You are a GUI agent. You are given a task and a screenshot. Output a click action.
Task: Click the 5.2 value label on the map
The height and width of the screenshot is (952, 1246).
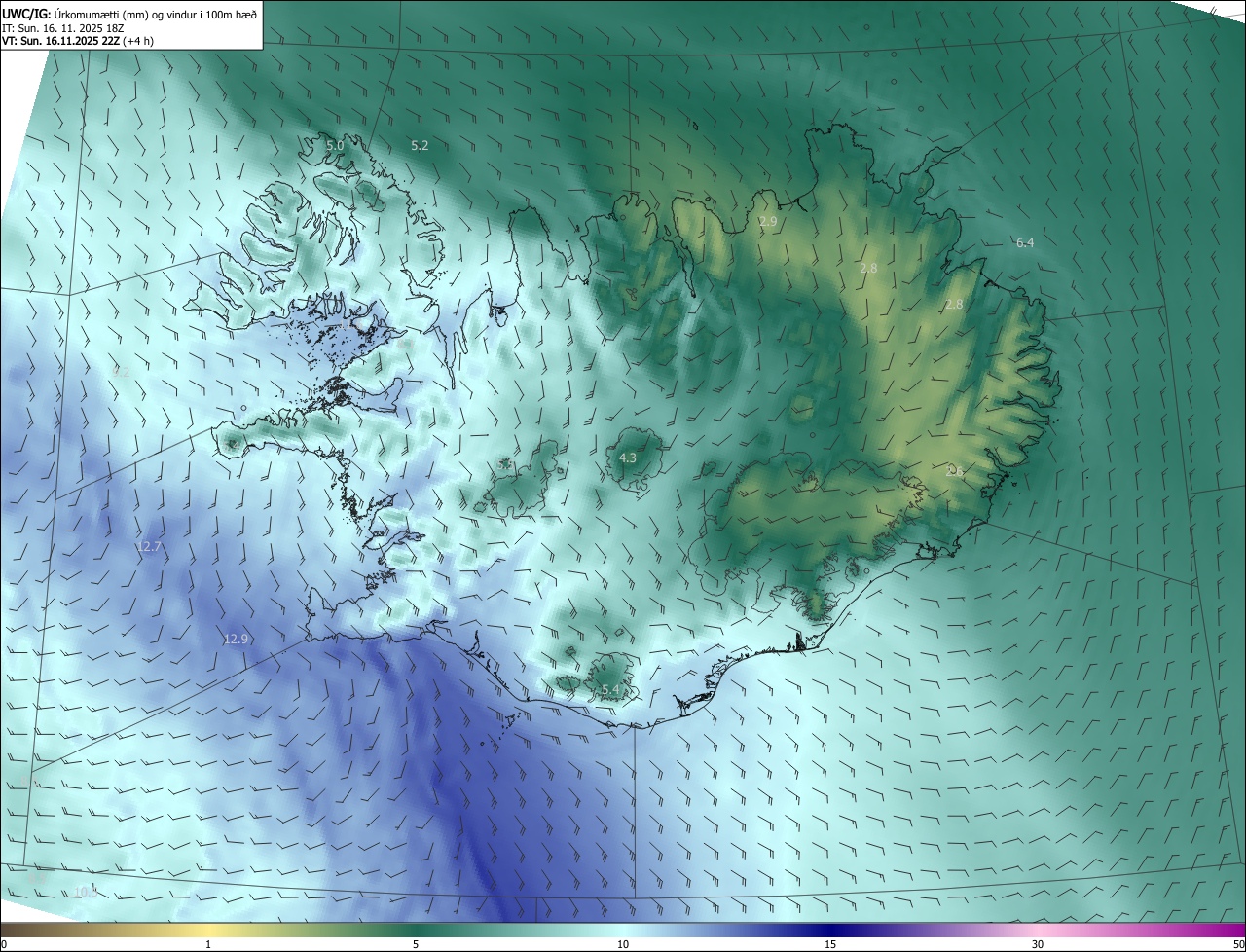tap(420, 145)
